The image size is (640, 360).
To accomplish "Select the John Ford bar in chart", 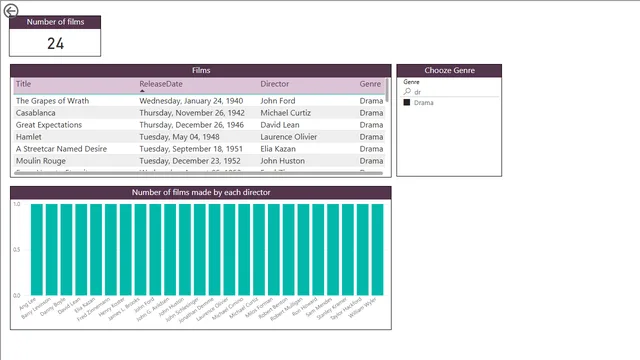I will pyautogui.click(x=155, y=249).
